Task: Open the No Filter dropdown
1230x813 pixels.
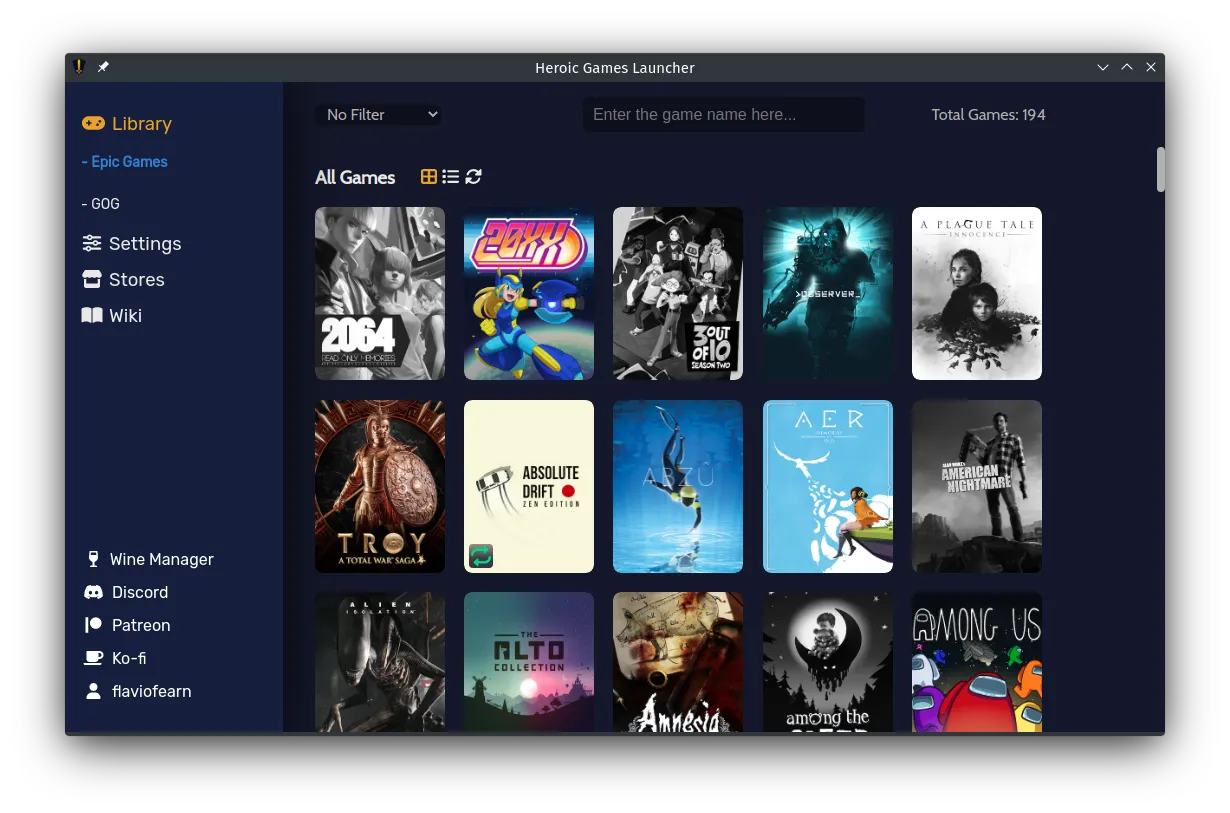Action: click(381, 115)
